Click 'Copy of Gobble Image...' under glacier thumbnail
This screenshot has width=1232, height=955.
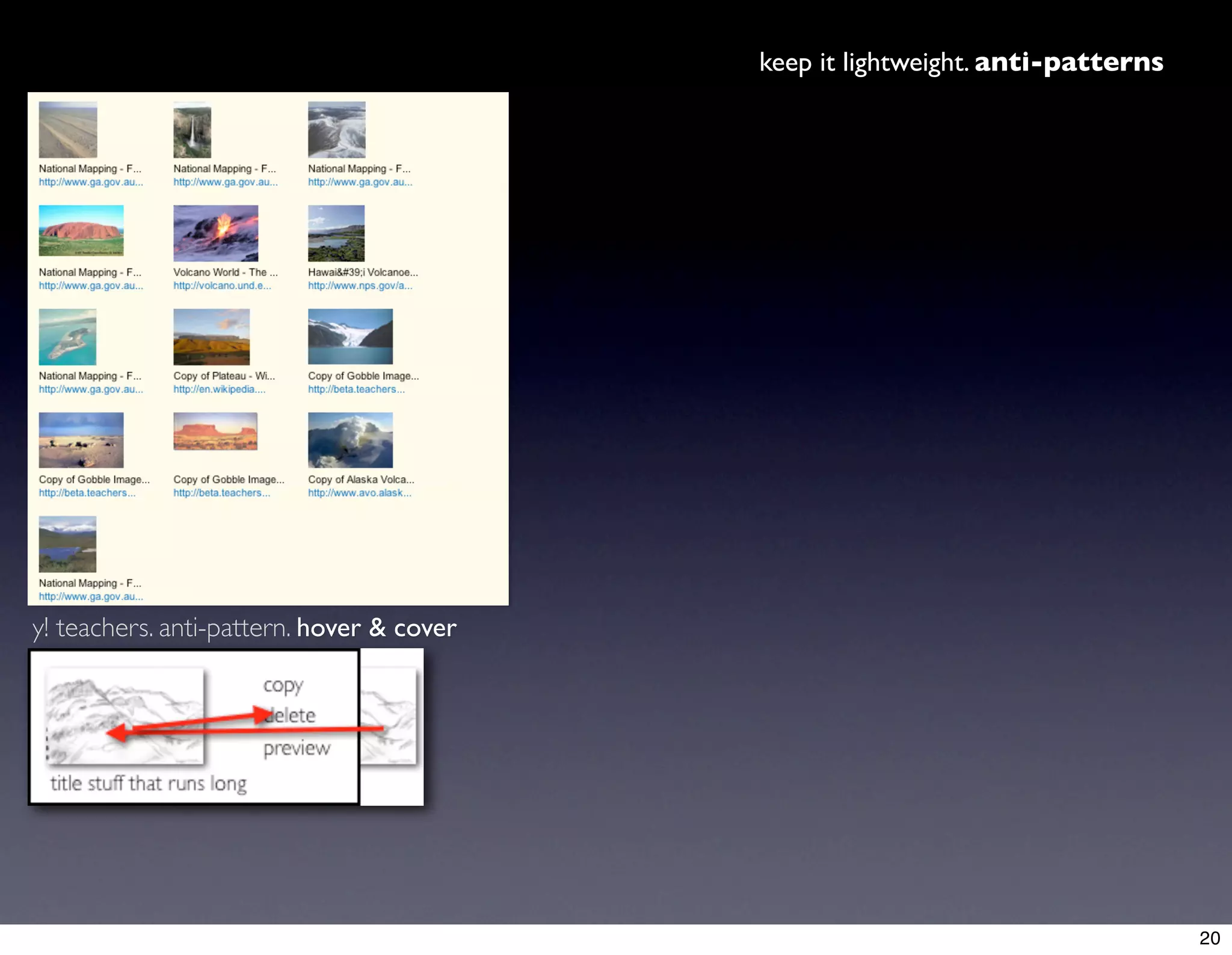coord(363,376)
